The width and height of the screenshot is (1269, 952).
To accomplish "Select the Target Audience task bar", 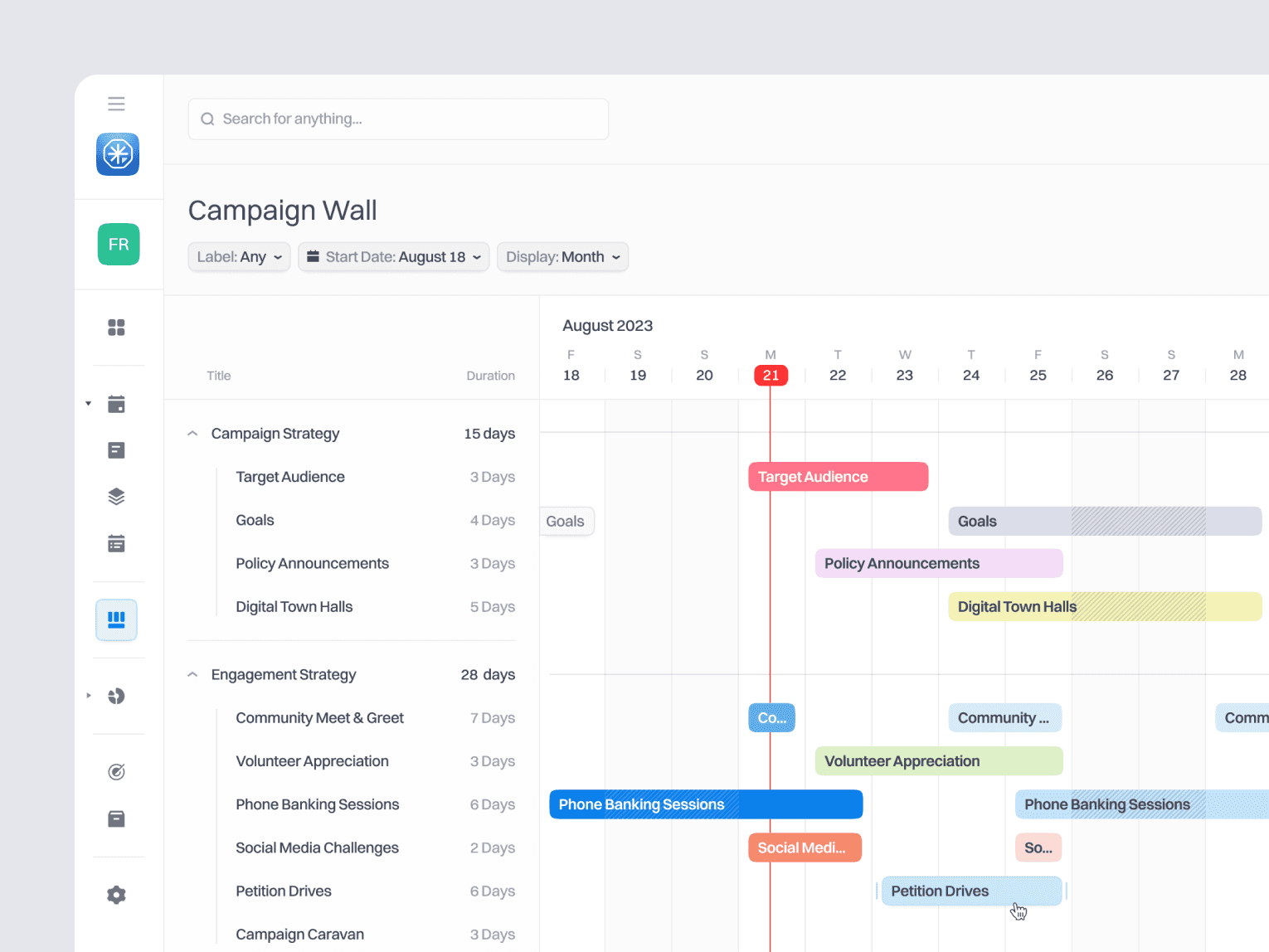I will click(838, 476).
